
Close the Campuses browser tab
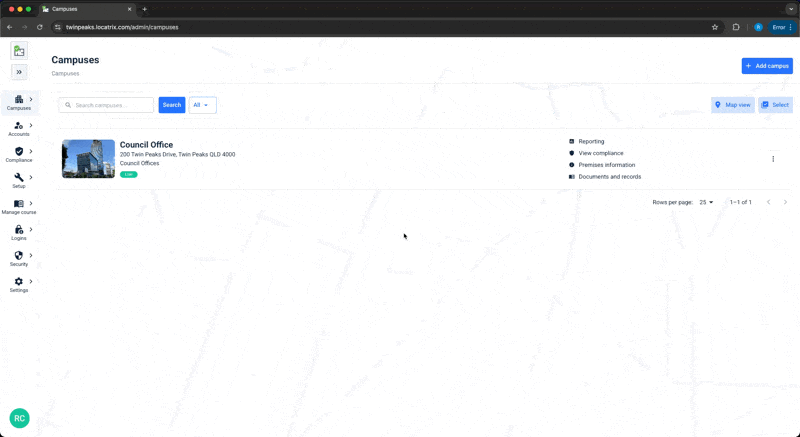(130, 9)
